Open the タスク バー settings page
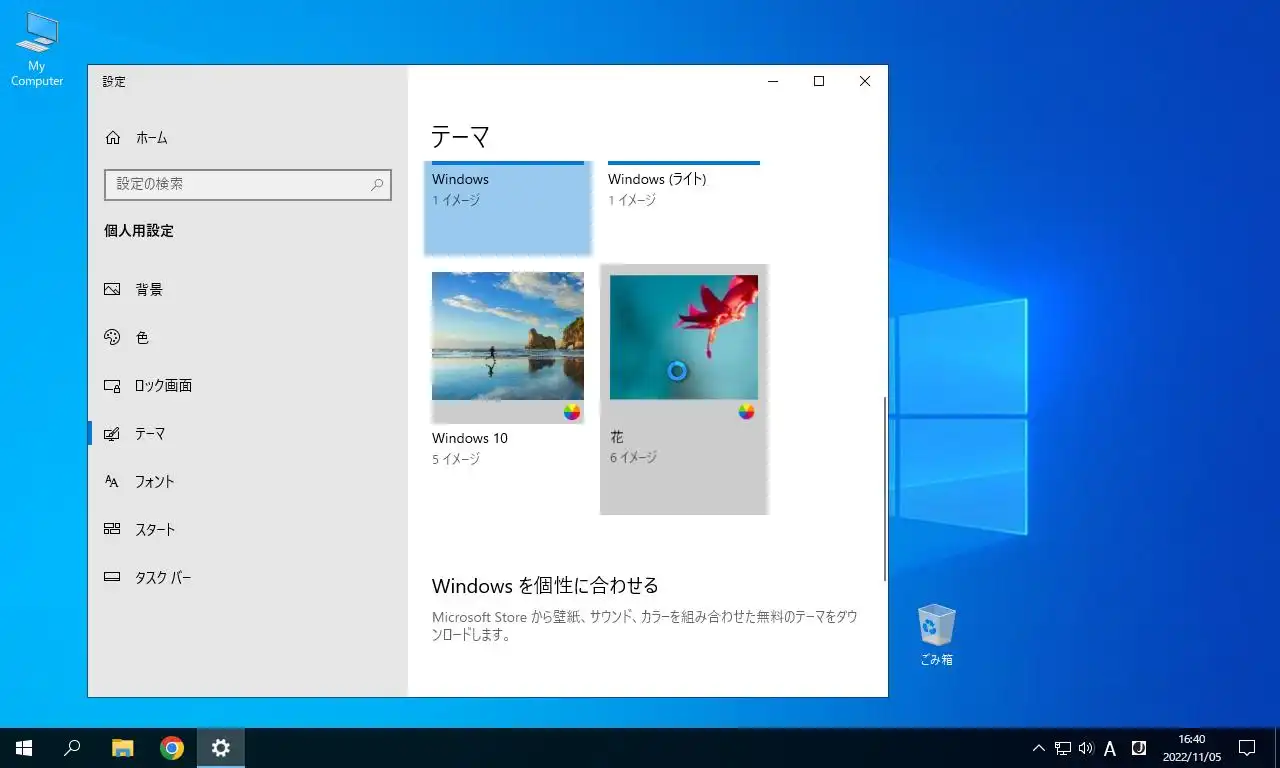Viewport: 1280px width, 768px height. tap(248, 578)
